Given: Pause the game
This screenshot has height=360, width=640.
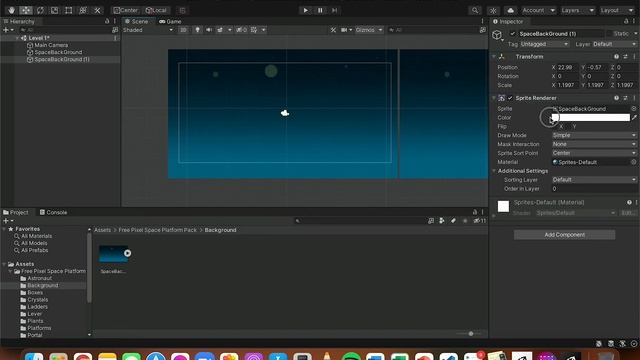Looking at the screenshot, I should coord(320,10).
